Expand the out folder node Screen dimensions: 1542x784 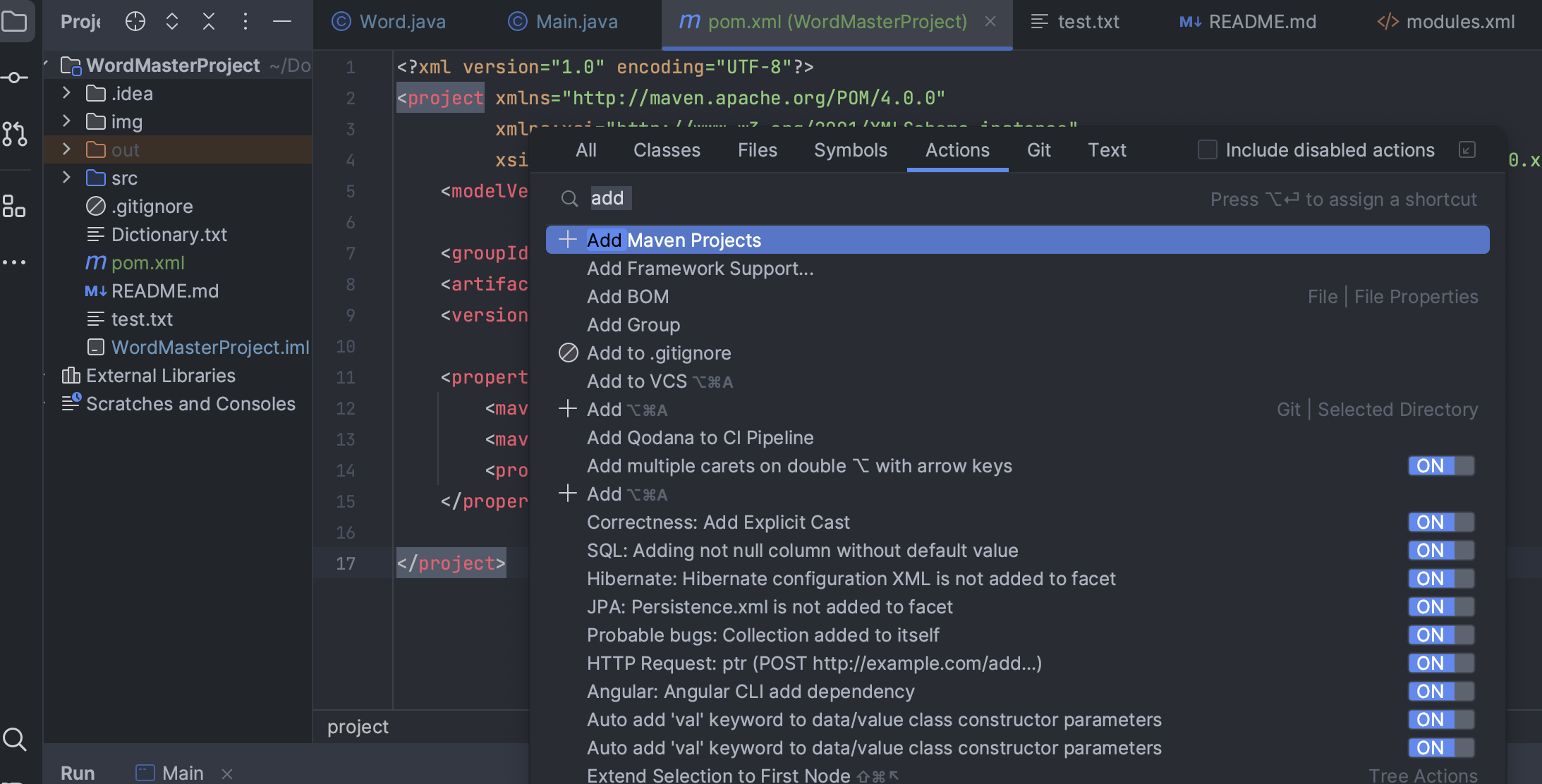(x=66, y=149)
